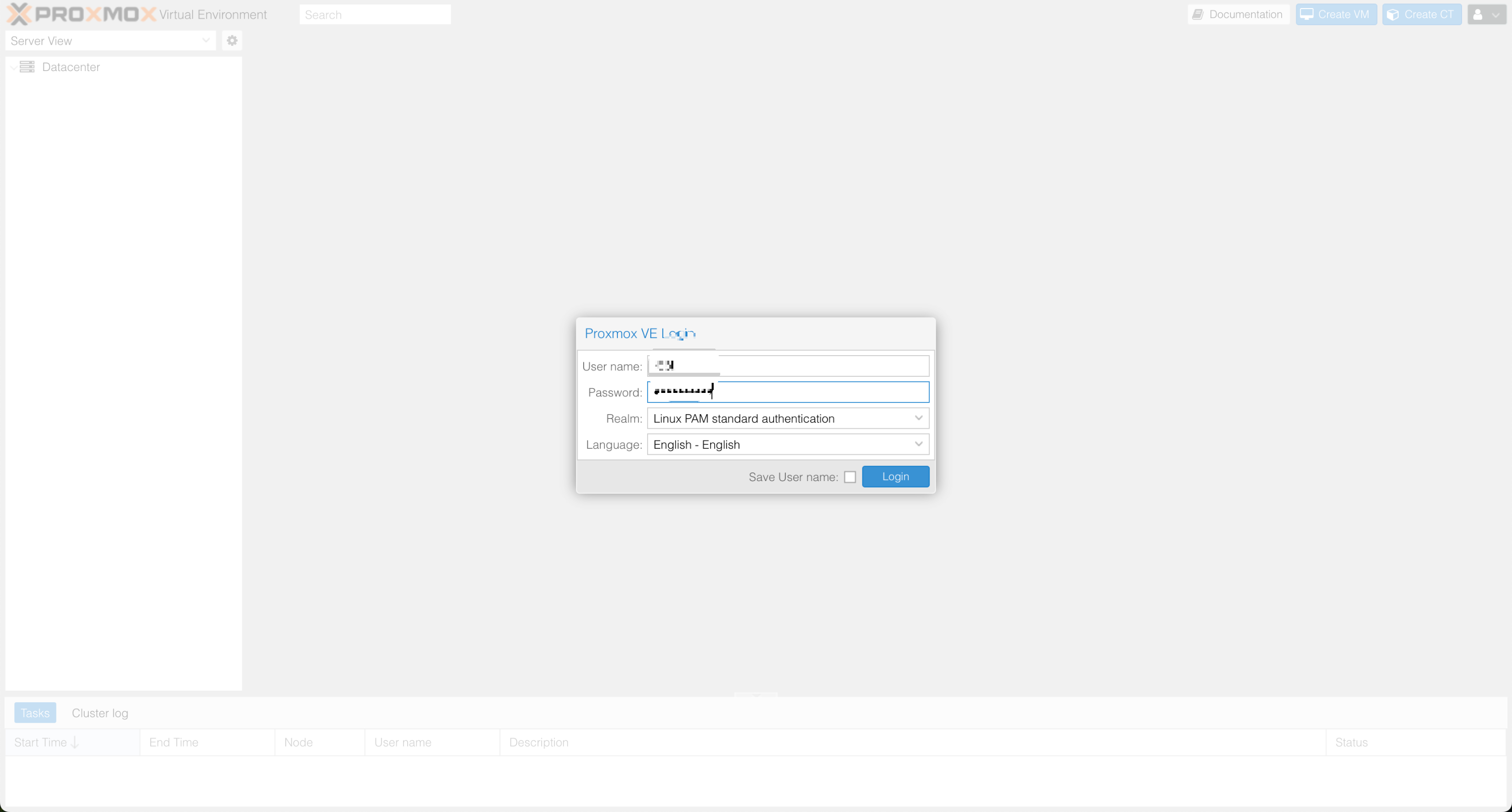Expand the Realm combo box arrow
This screenshot has width=1512, height=812.
(x=919, y=418)
